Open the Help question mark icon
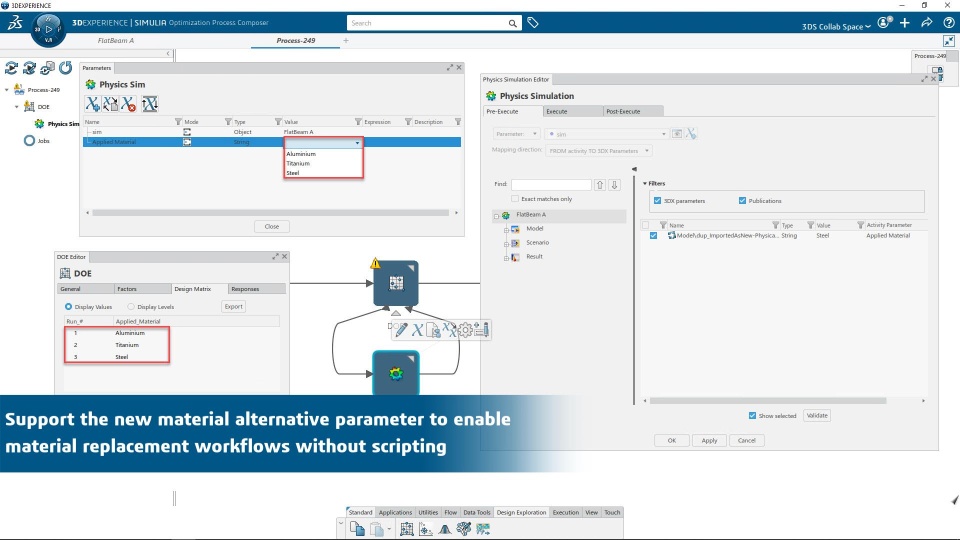This screenshot has width=960, height=540. (948, 23)
